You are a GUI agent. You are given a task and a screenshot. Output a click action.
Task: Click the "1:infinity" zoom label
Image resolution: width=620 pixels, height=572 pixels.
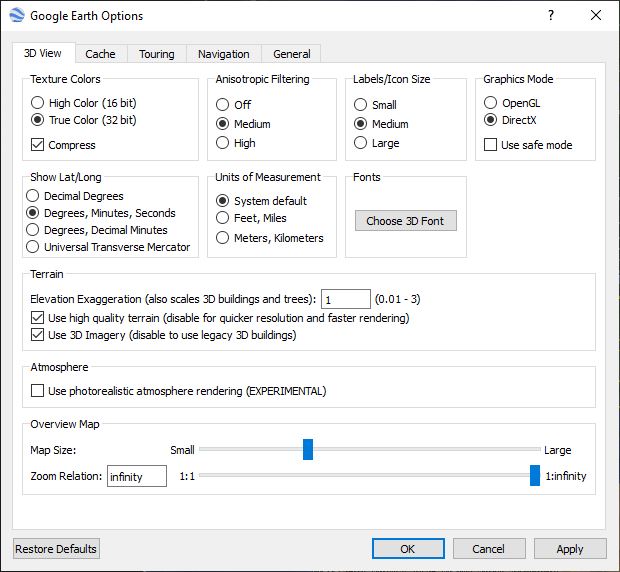pyautogui.click(x=566, y=476)
